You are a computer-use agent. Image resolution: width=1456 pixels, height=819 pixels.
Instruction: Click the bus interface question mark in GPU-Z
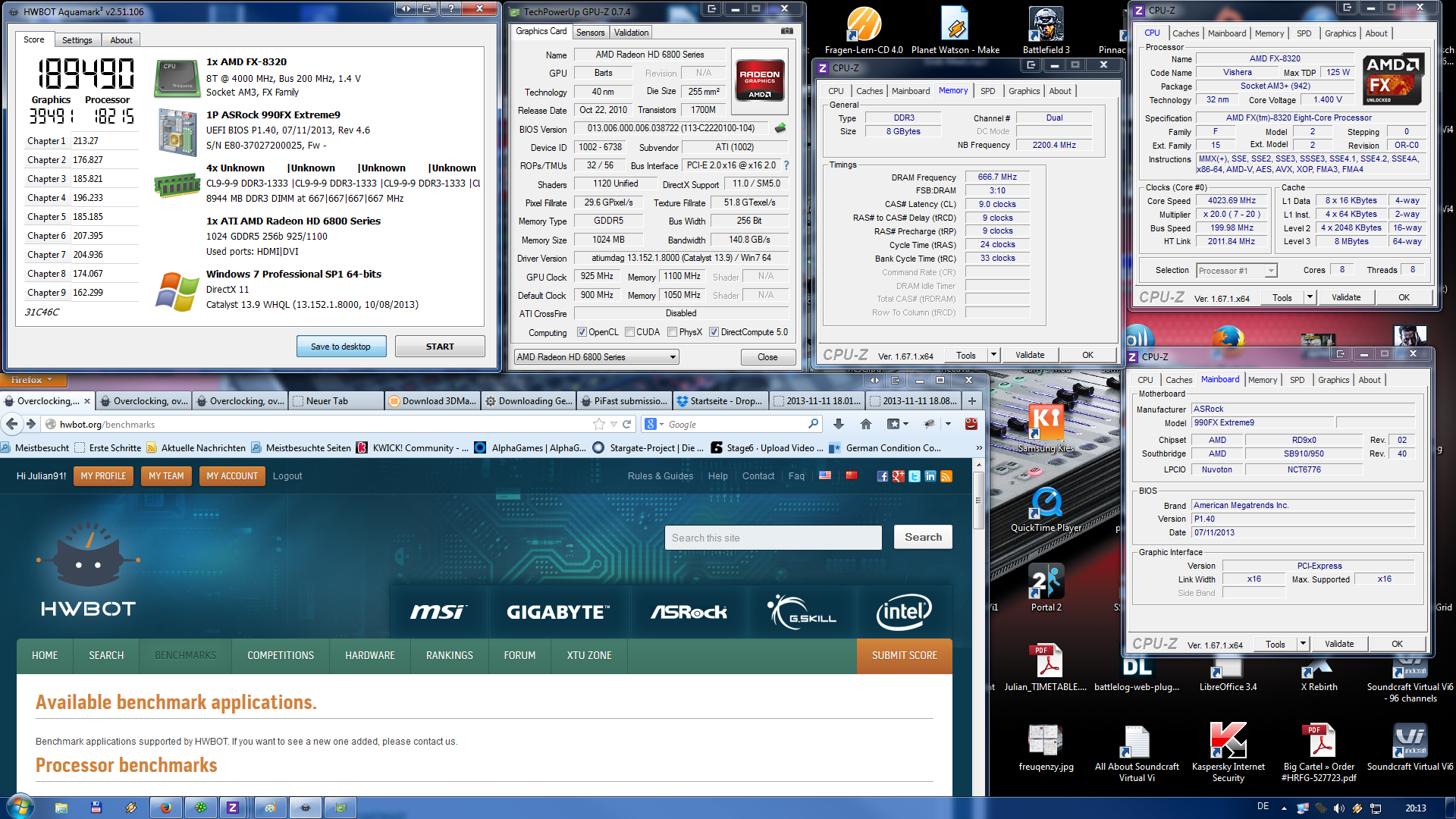[786, 165]
